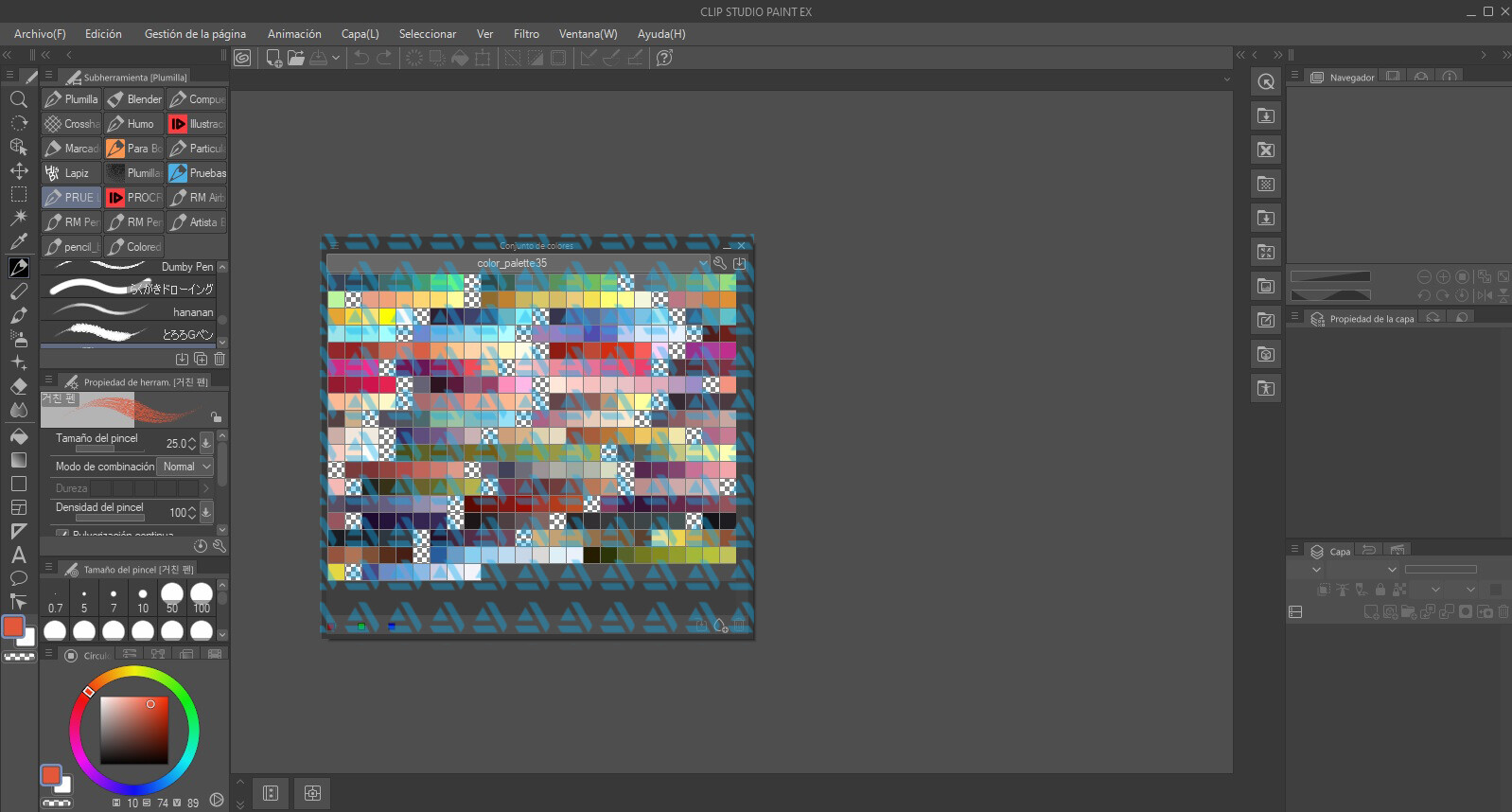
Task: Open file via folder icon
Action: (296, 58)
